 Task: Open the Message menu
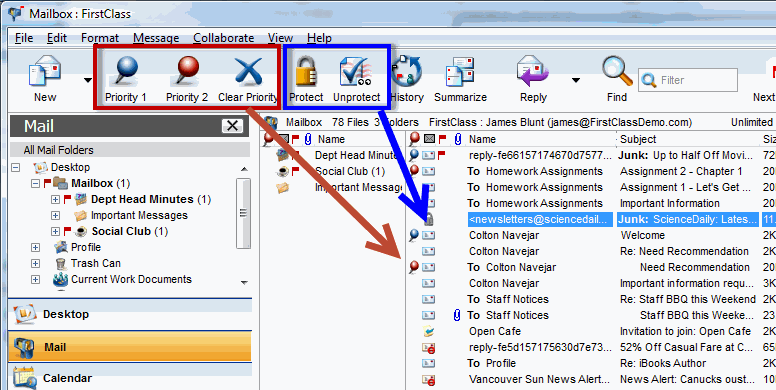coord(156,38)
